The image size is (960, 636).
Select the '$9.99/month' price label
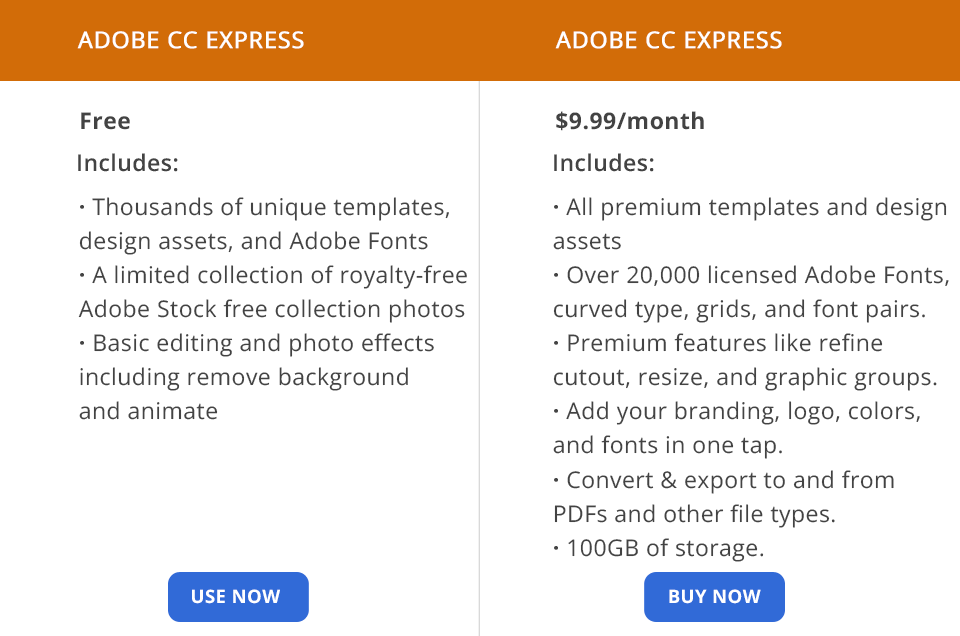point(630,121)
